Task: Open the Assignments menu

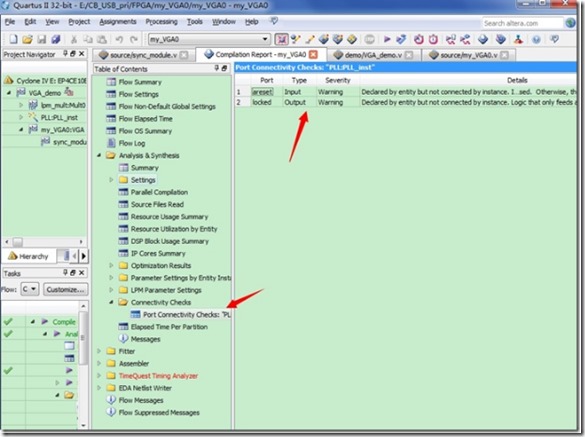Action: [x=118, y=22]
